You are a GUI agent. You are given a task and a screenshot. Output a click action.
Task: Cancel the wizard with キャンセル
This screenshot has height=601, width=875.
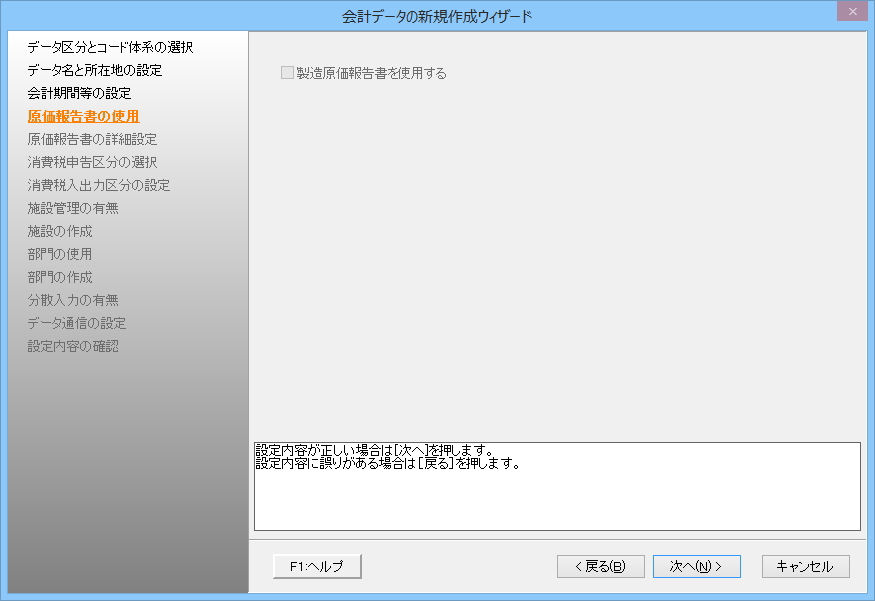[x=805, y=566]
